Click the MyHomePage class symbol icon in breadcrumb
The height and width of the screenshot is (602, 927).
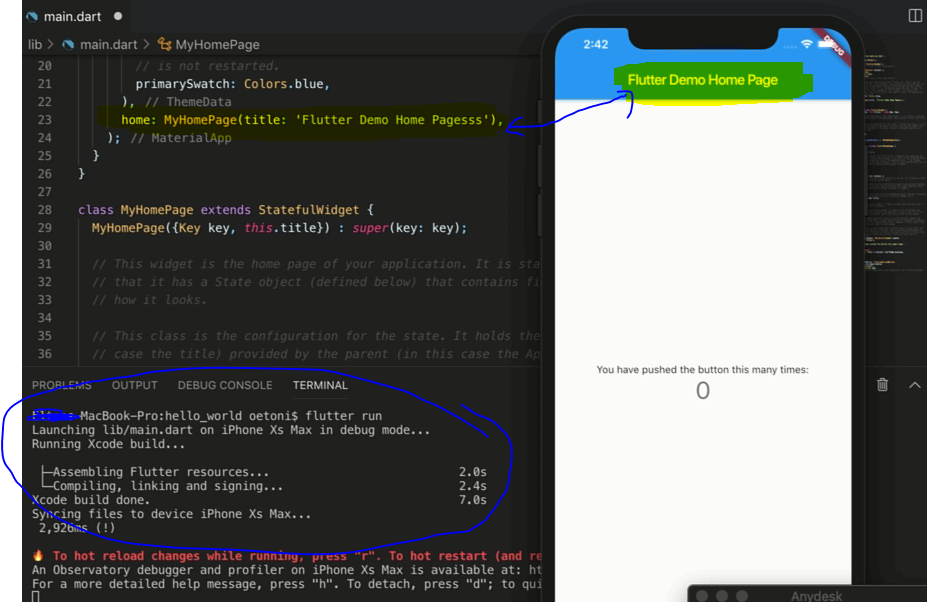(164, 44)
